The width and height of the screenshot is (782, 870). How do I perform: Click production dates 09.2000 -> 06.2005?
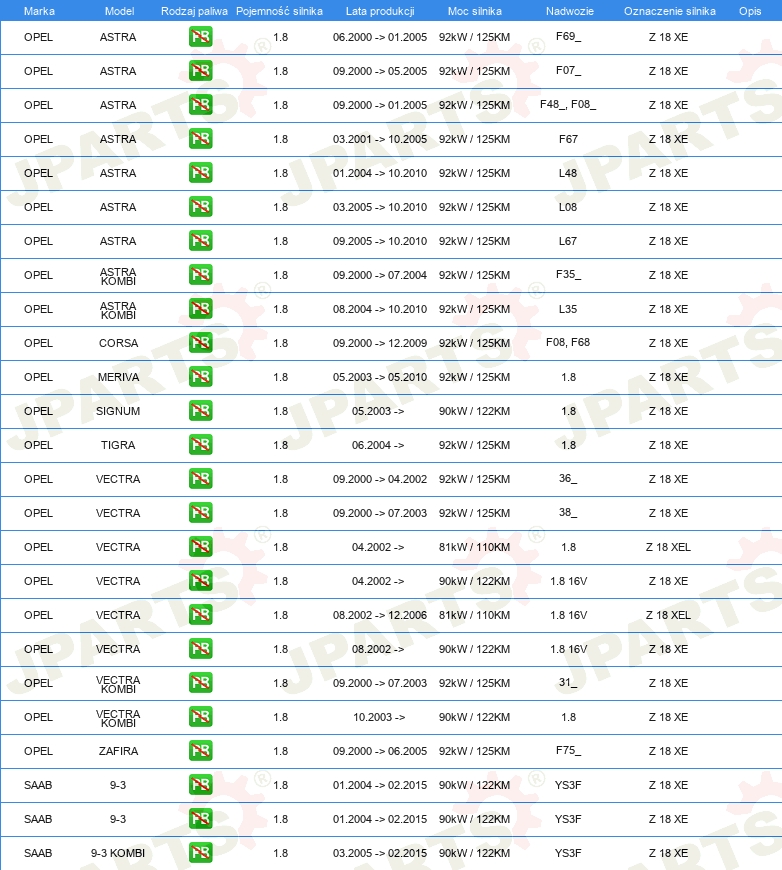click(380, 751)
